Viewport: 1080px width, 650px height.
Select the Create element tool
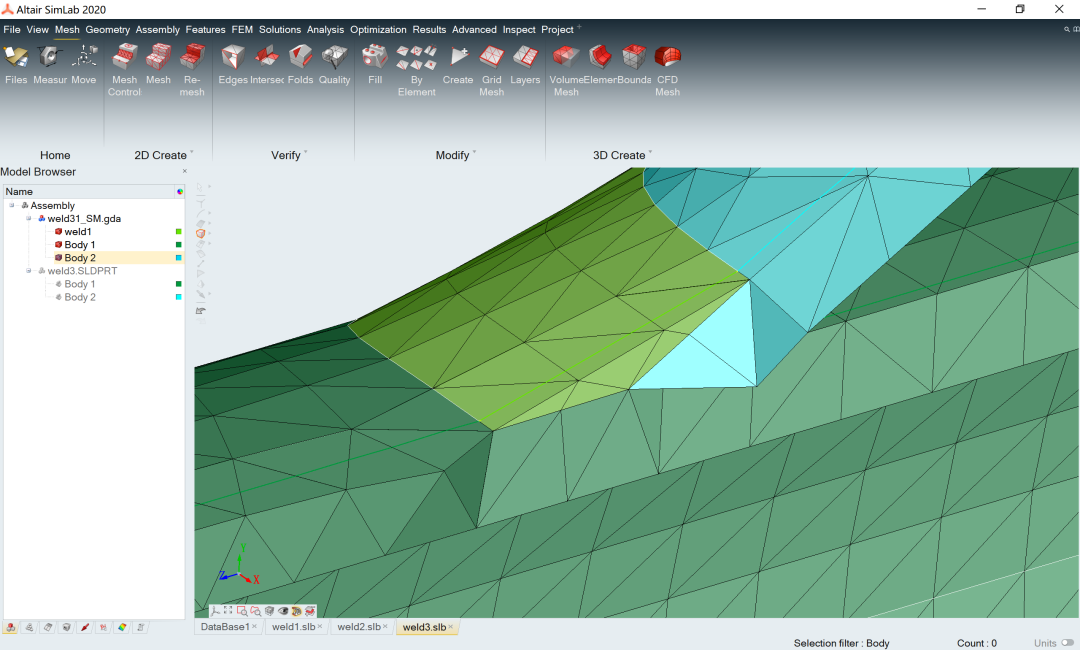tap(457, 65)
